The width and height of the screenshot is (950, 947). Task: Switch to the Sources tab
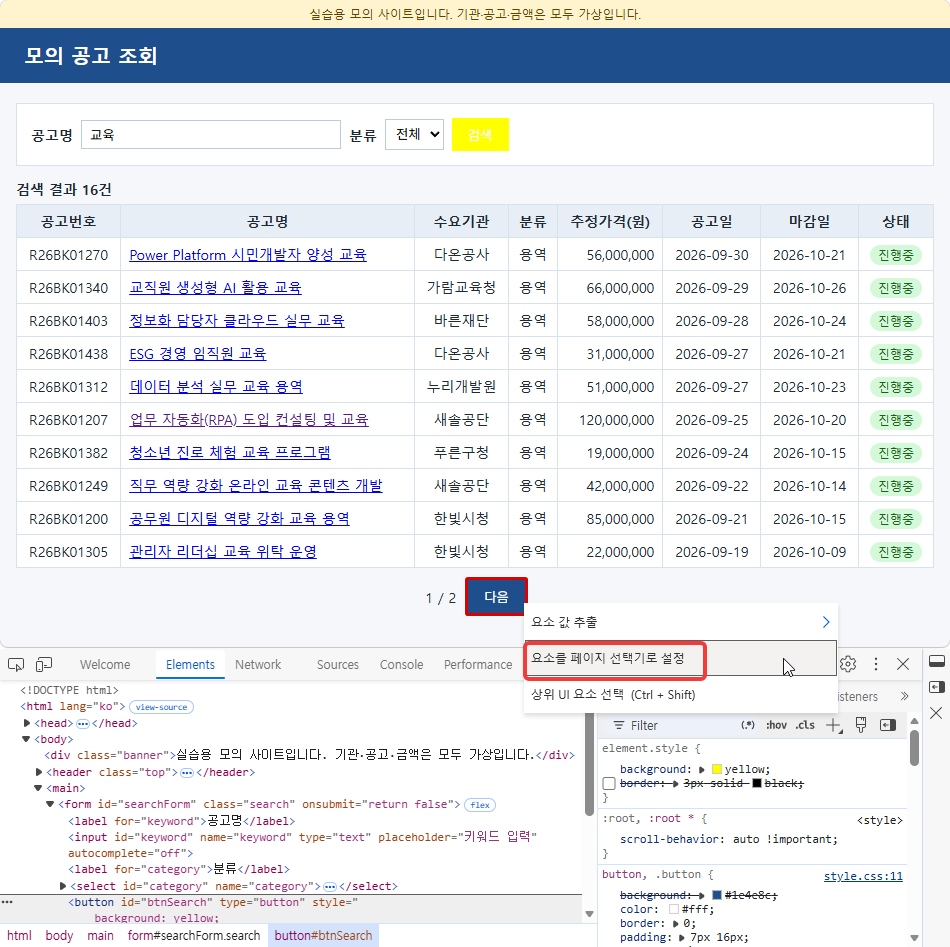tap(337, 665)
